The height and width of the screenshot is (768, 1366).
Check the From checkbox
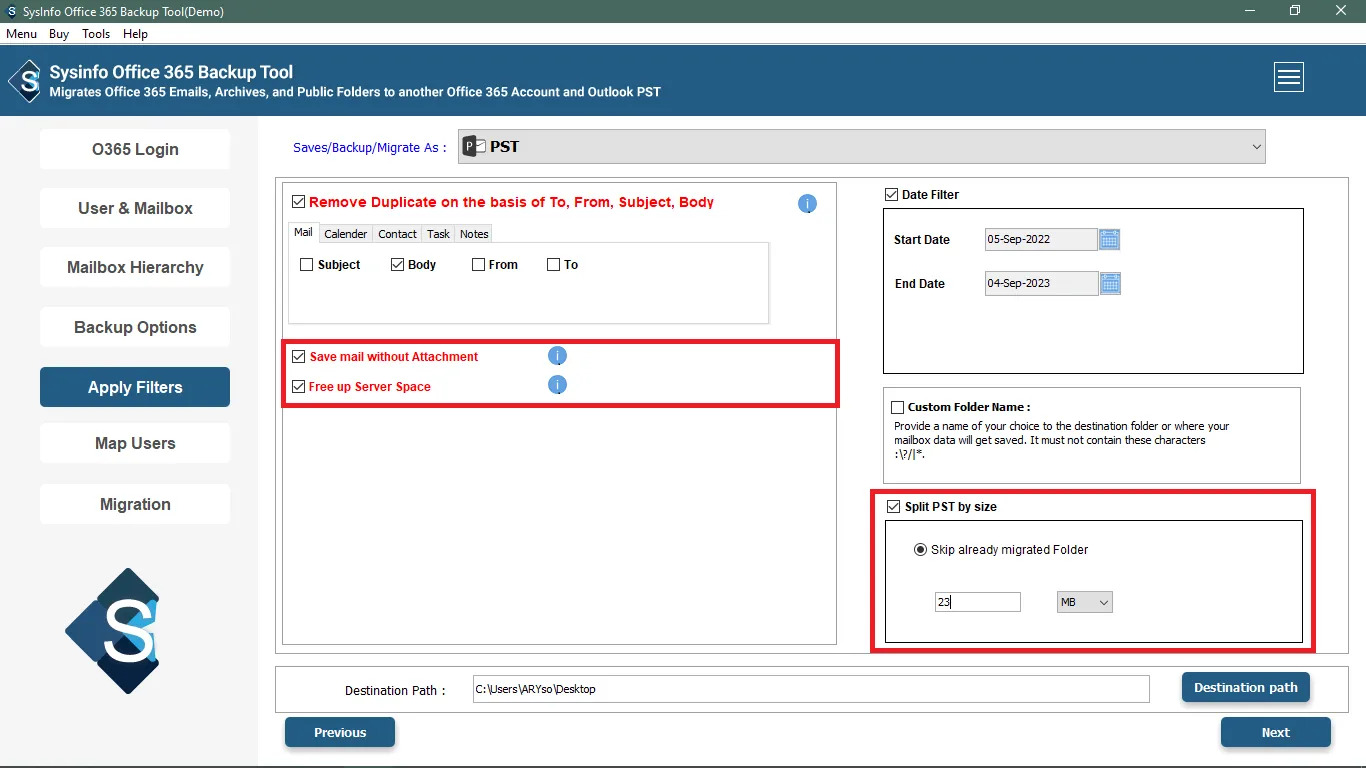pos(479,265)
